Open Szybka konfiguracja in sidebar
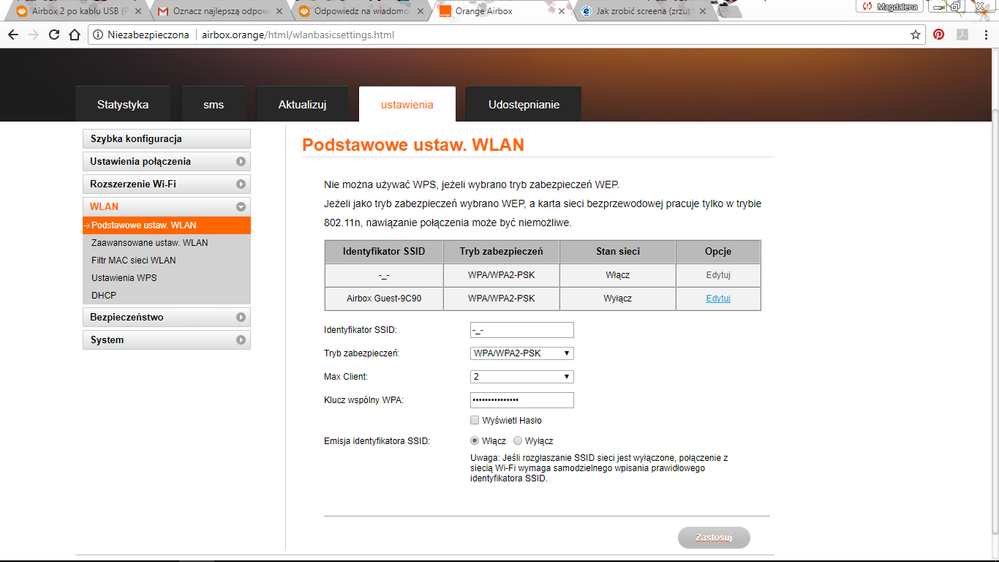 [166, 139]
